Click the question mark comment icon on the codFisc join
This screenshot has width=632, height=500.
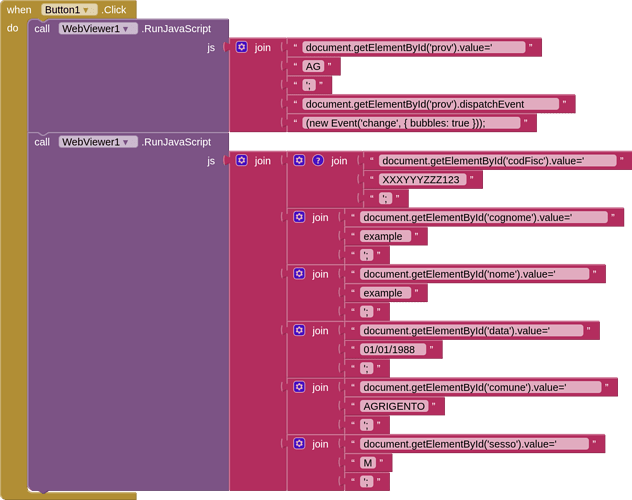coord(318,160)
